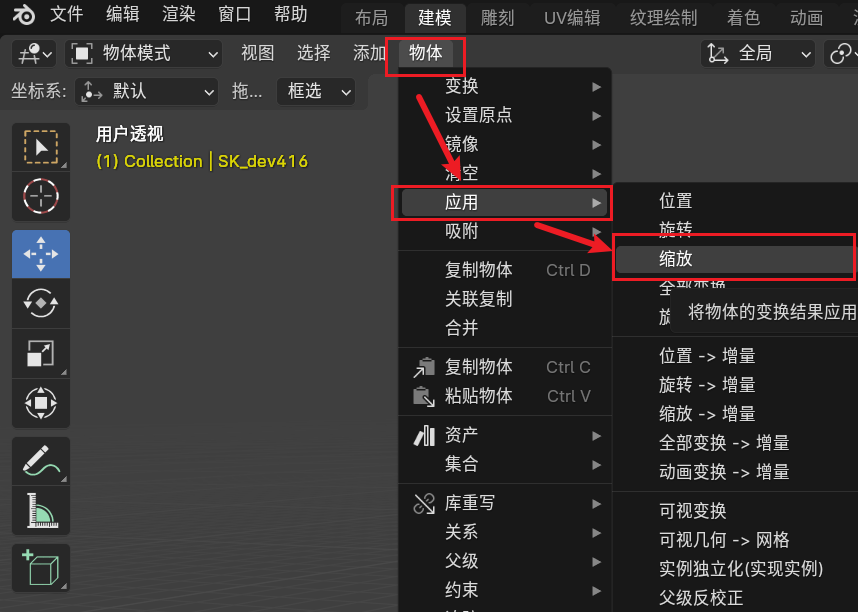
Task: Expand the 默认 coordinate system dropdown
Action: tap(147, 91)
